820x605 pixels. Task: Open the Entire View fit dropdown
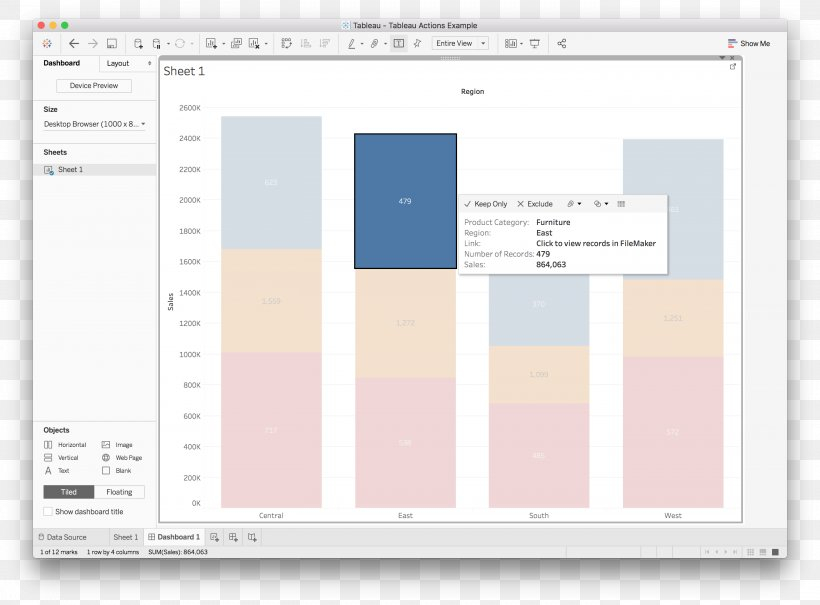tap(460, 43)
